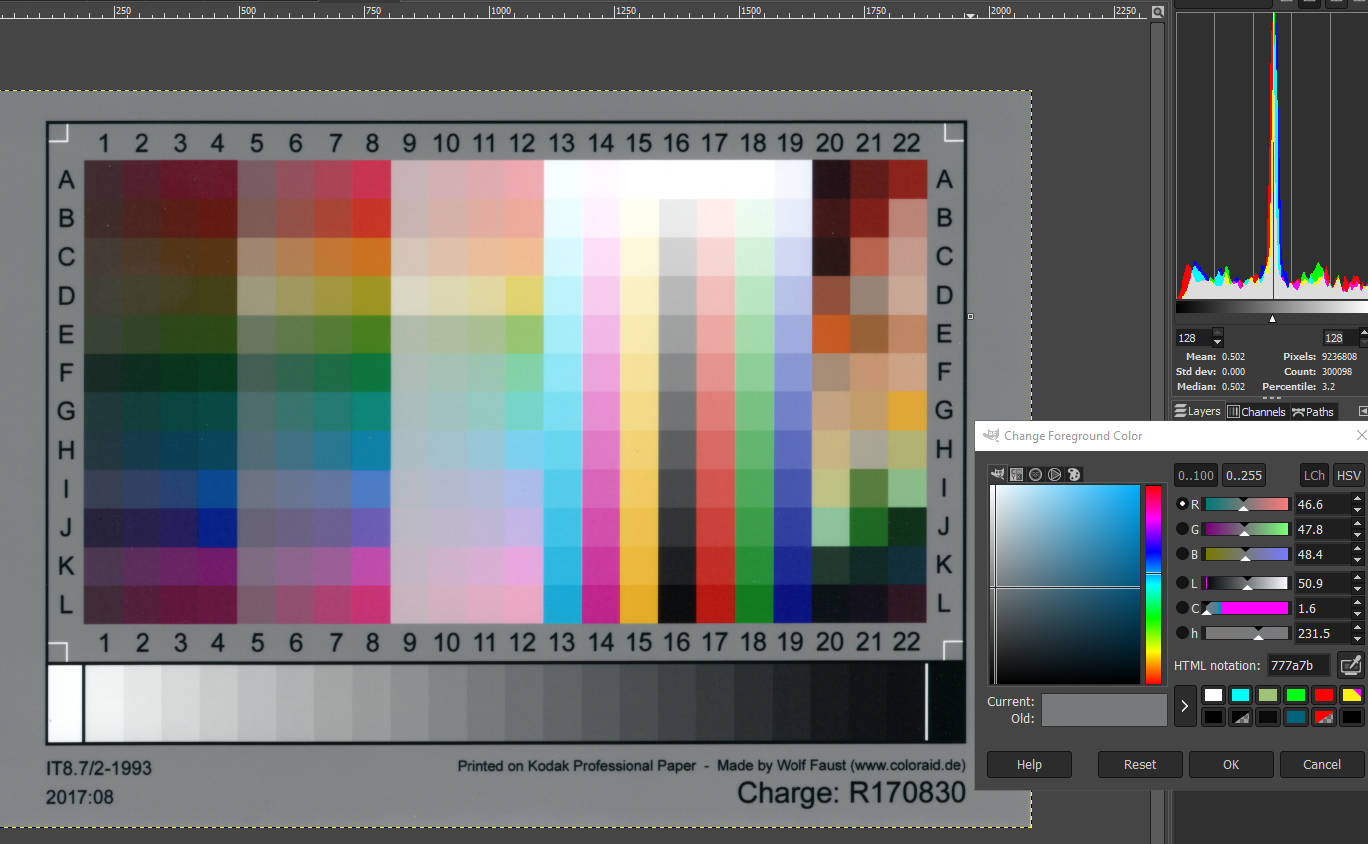This screenshot has height=844, width=1368.
Task: Increase the histogram low input value stepper
Action: (x=1216, y=332)
